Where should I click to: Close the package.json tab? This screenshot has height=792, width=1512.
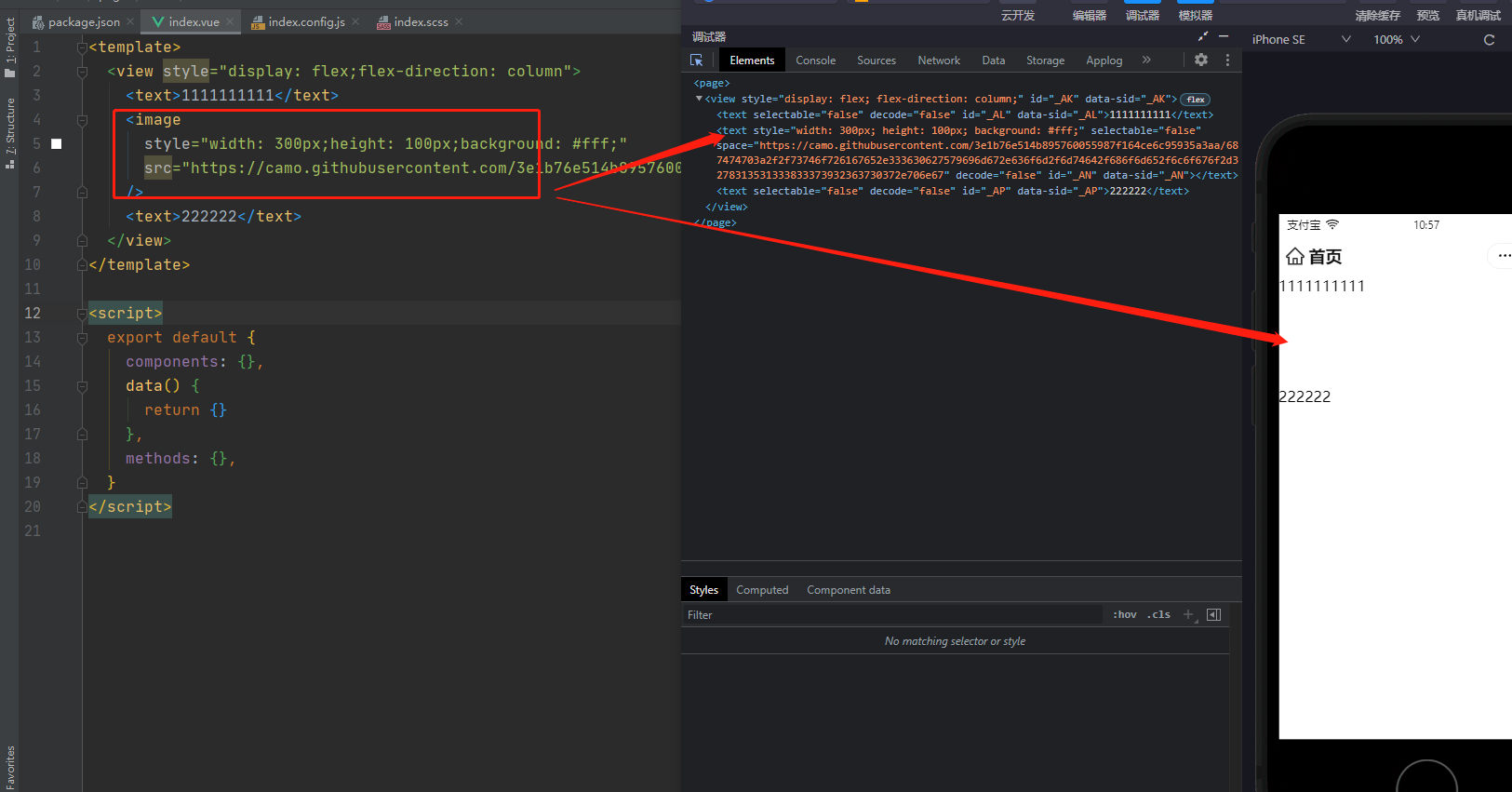coord(130,21)
